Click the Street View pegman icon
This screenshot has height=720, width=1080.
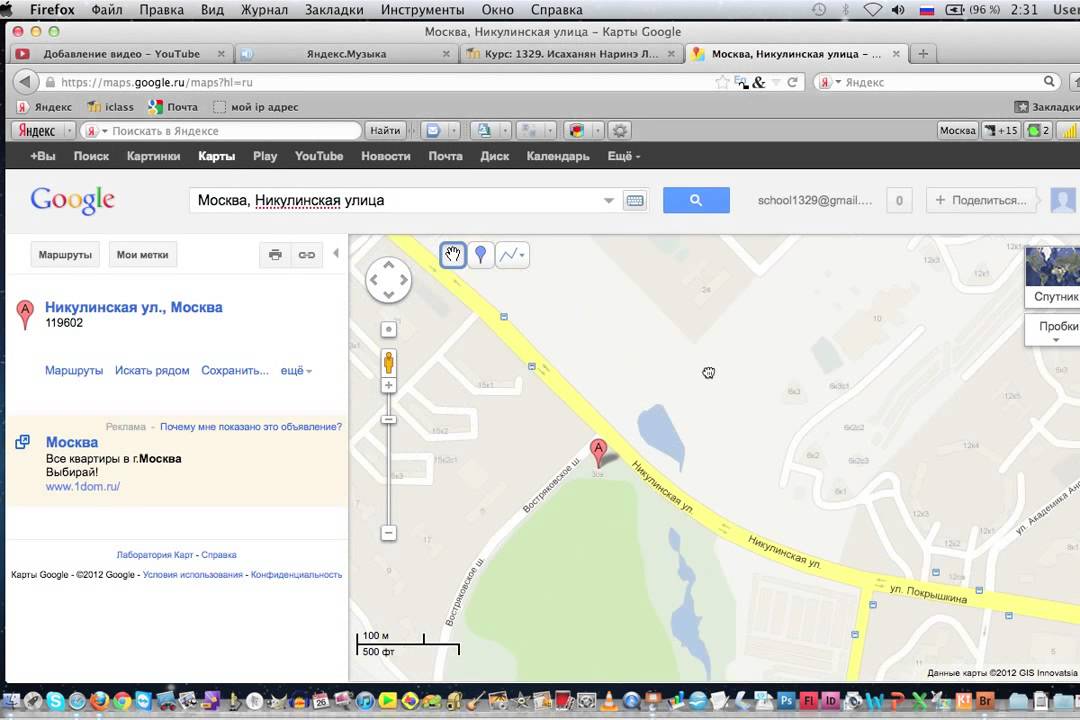[x=388, y=362]
